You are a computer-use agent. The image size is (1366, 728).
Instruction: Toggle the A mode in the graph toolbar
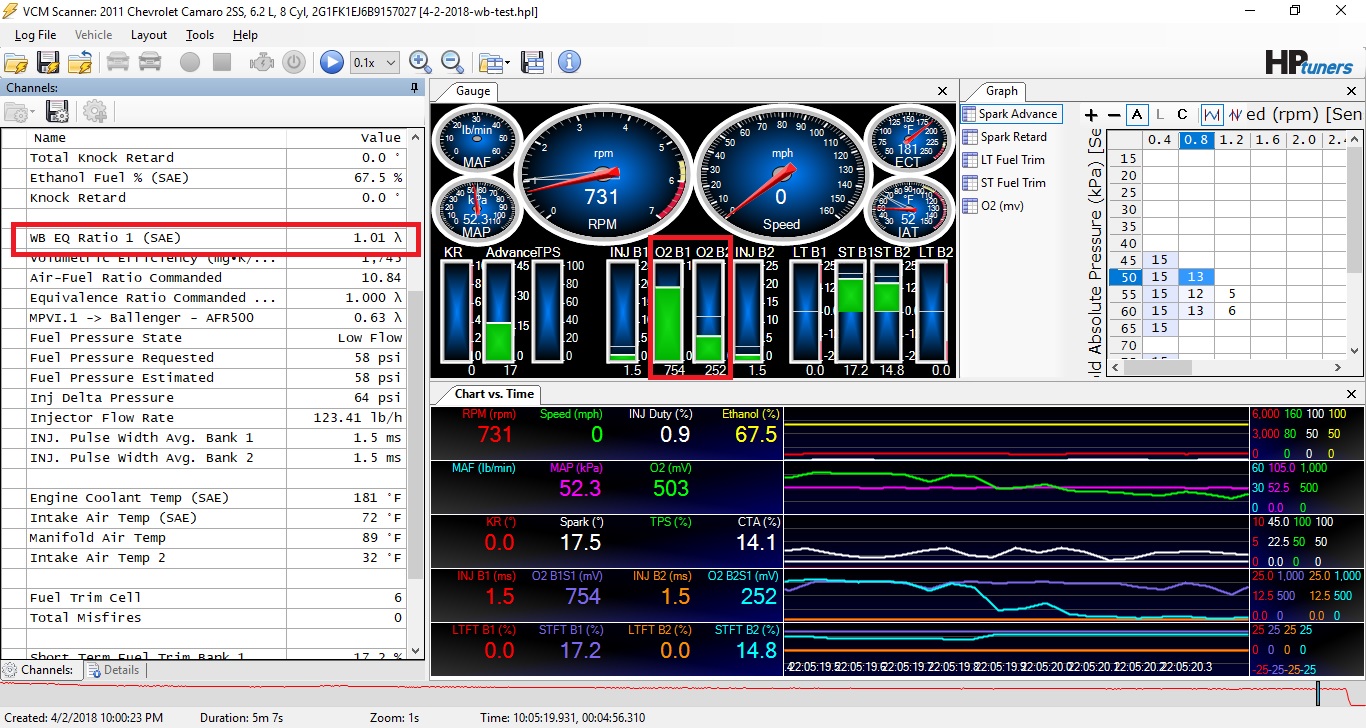(1137, 115)
